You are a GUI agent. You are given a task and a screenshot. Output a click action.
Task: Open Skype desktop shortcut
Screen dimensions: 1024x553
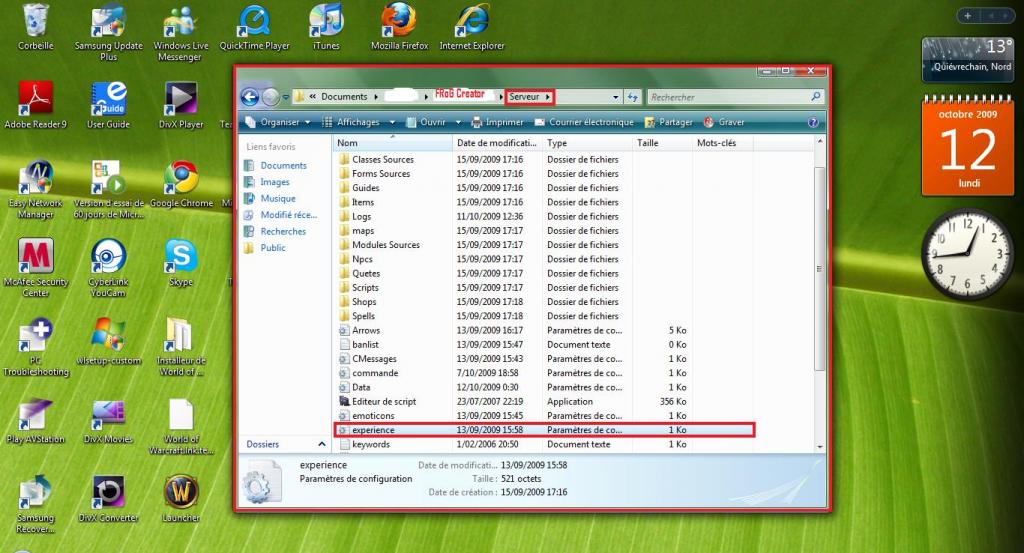[x=181, y=262]
